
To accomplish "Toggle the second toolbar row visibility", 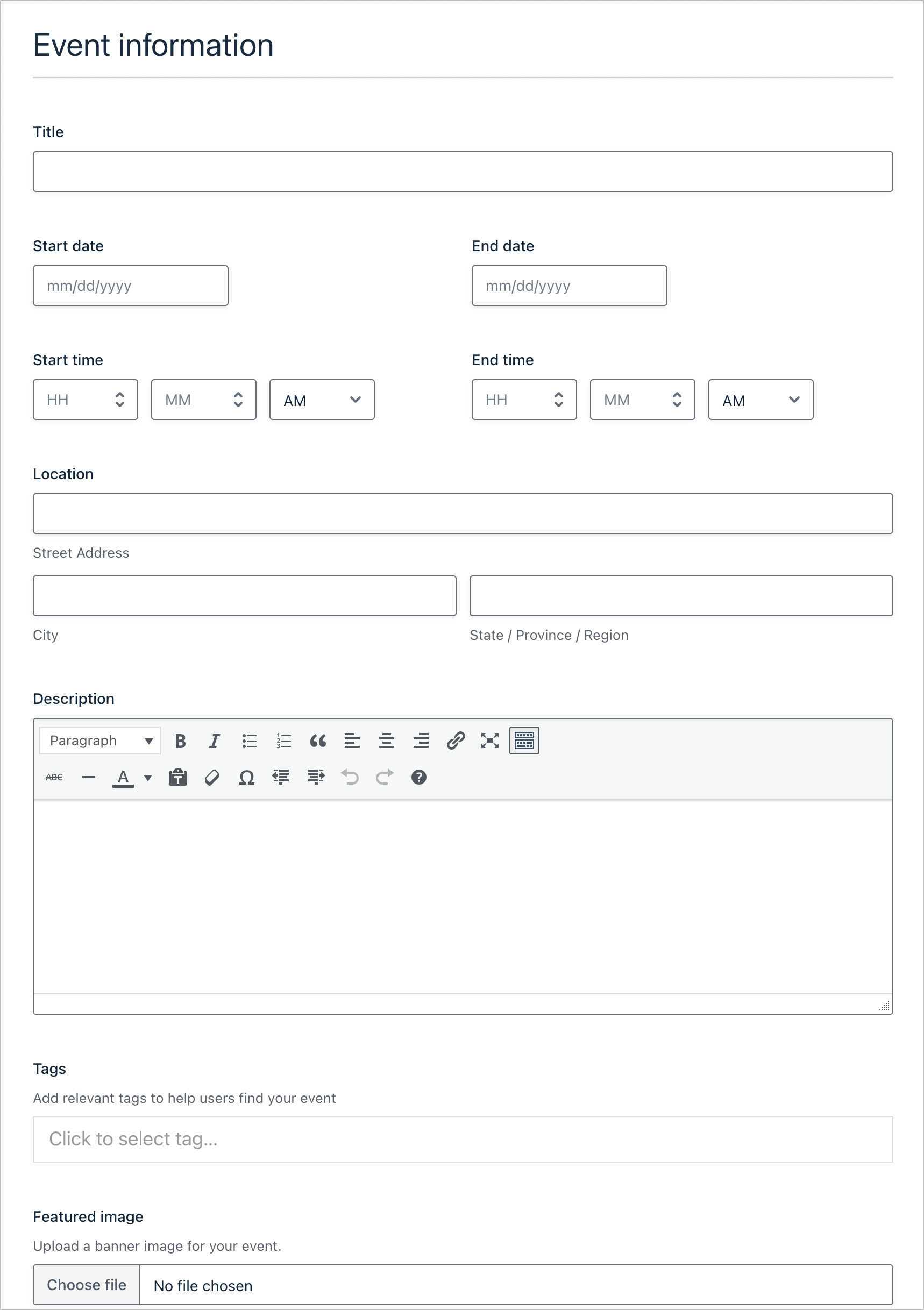I will point(523,741).
